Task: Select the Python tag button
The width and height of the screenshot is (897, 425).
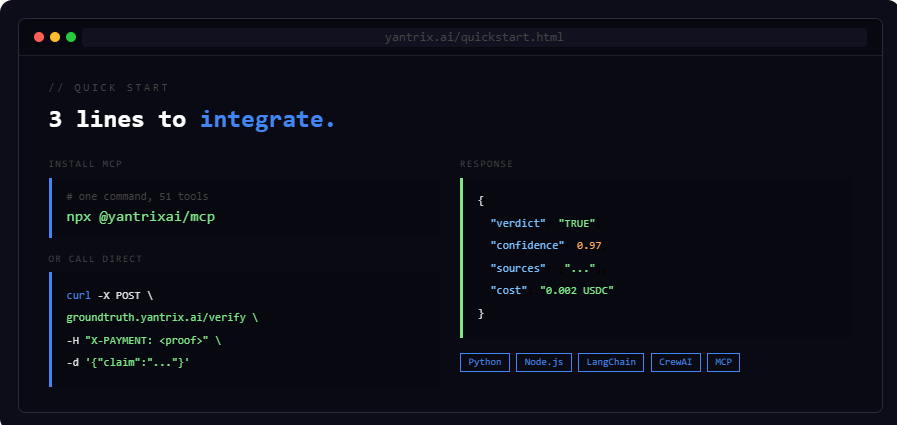Action: tap(485, 362)
